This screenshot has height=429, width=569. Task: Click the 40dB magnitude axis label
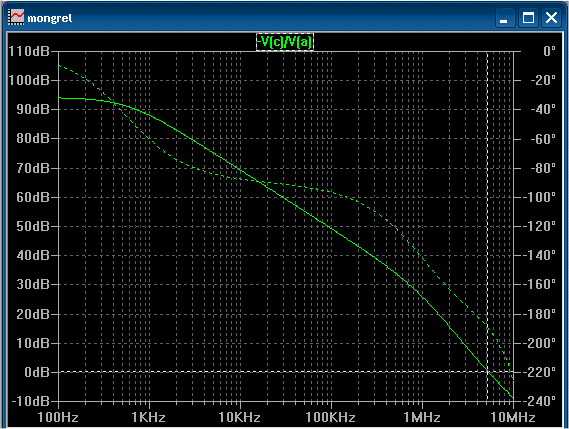pos(33,255)
